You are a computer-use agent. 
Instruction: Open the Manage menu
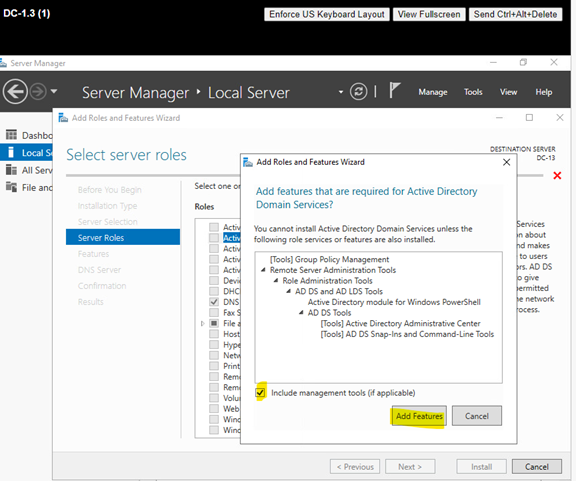(x=433, y=92)
